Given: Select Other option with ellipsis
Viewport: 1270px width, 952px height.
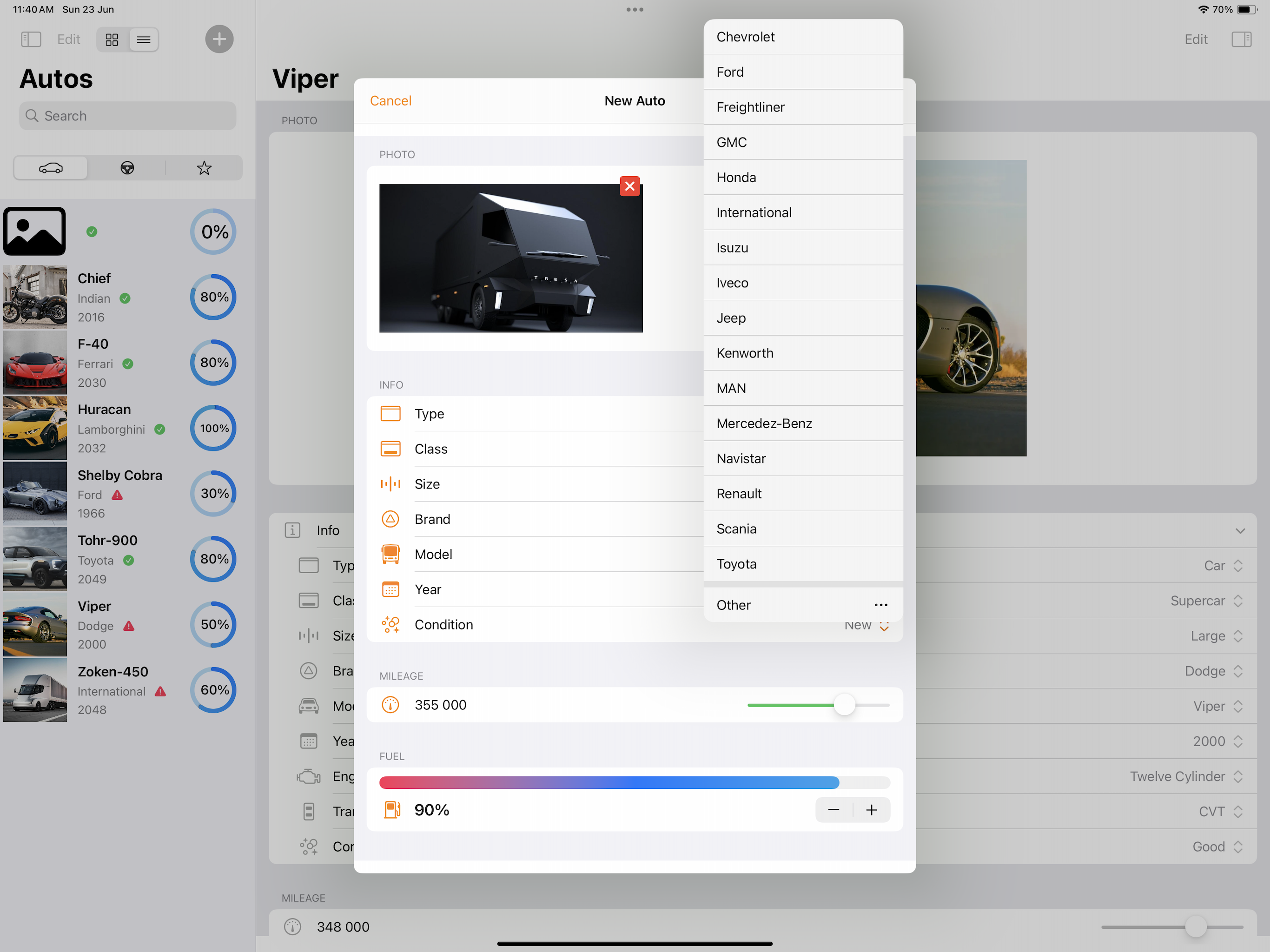Looking at the screenshot, I should [803, 605].
